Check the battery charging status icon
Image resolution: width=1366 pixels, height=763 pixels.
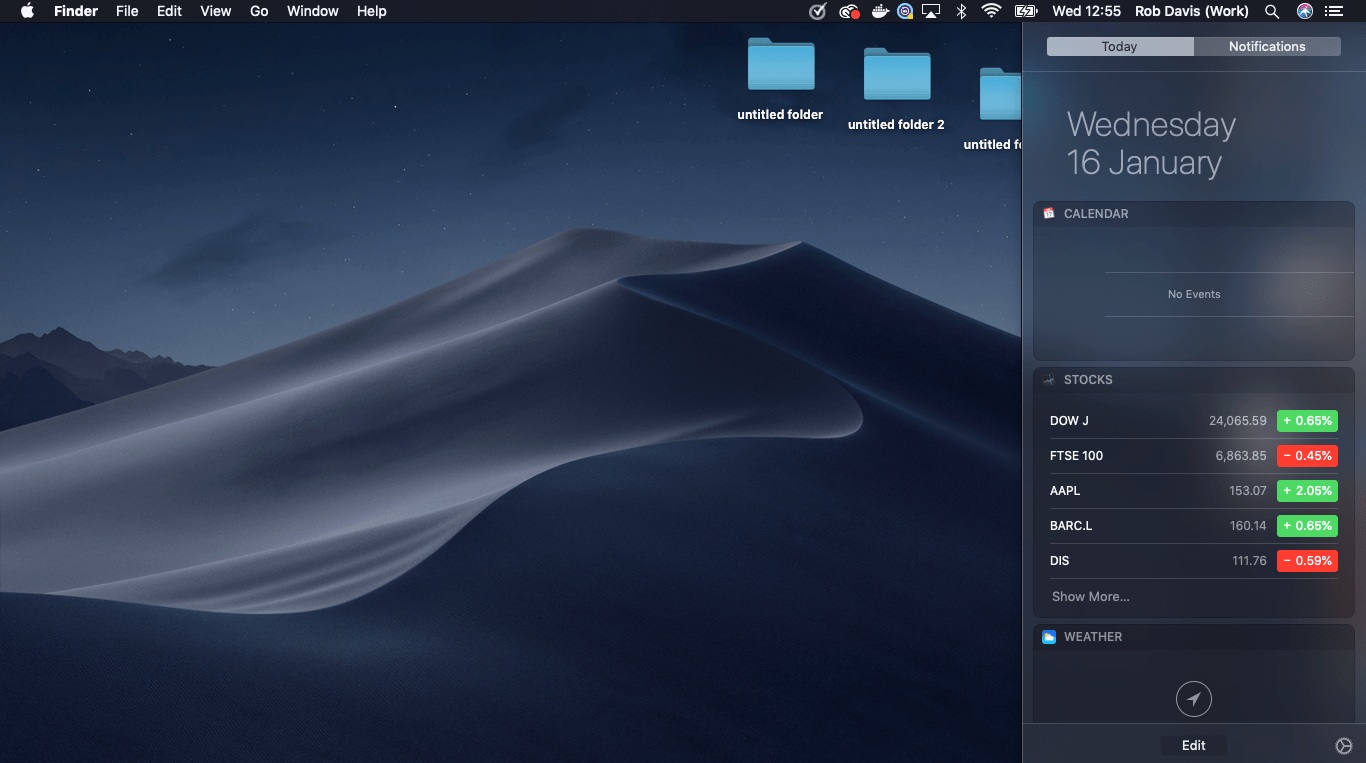tap(1025, 11)
